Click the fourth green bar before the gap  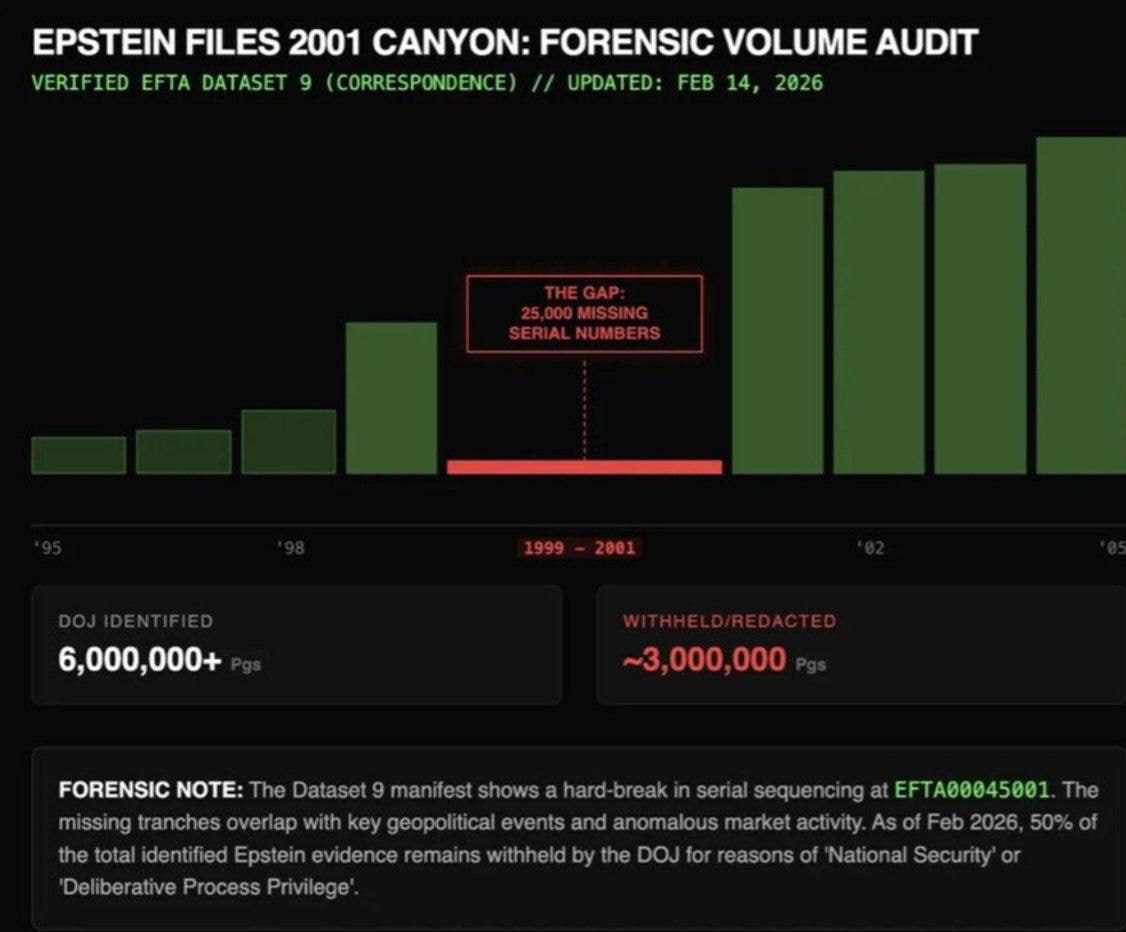pos(391,398)
